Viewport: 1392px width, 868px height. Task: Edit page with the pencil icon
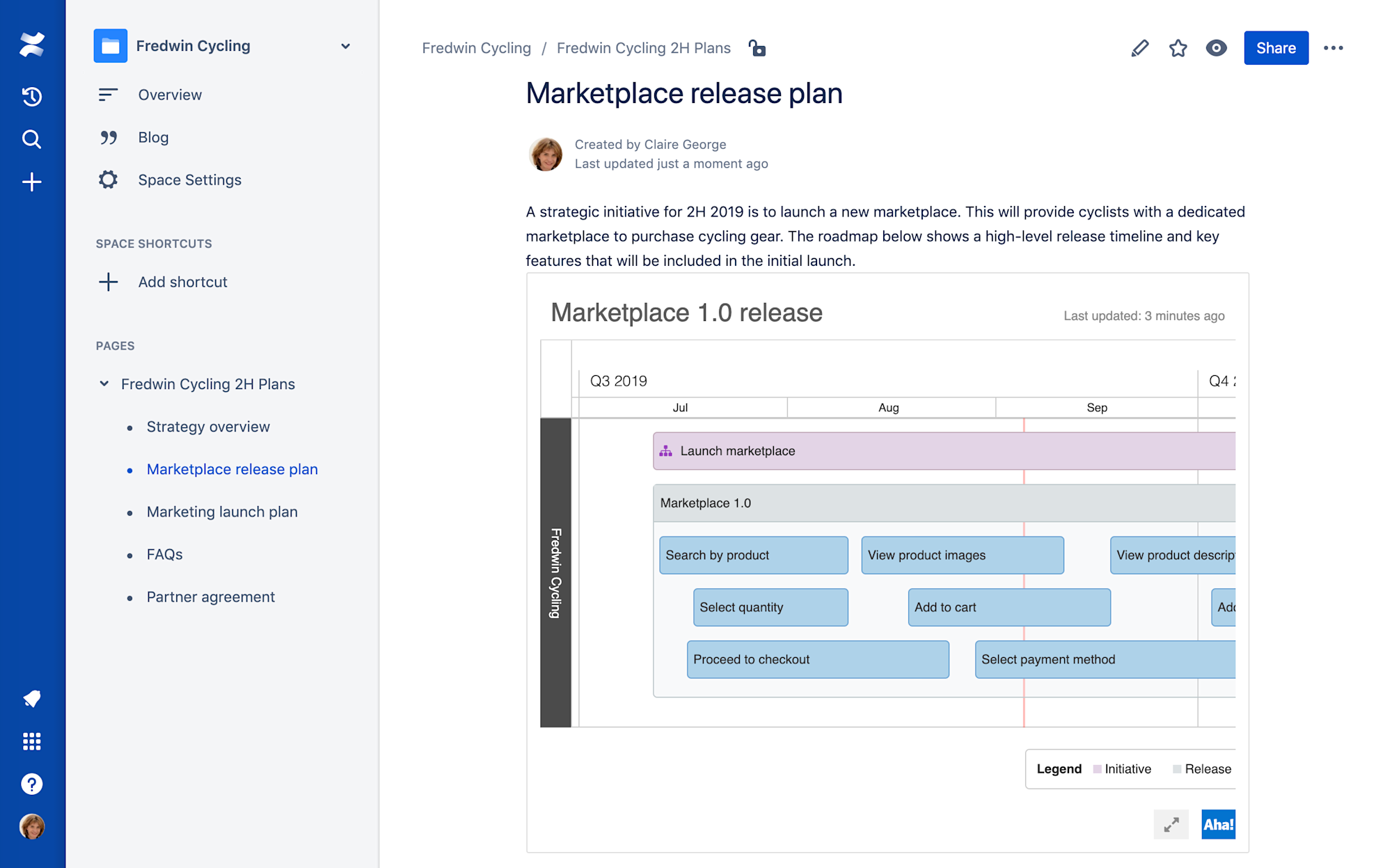click(1139, 48)
